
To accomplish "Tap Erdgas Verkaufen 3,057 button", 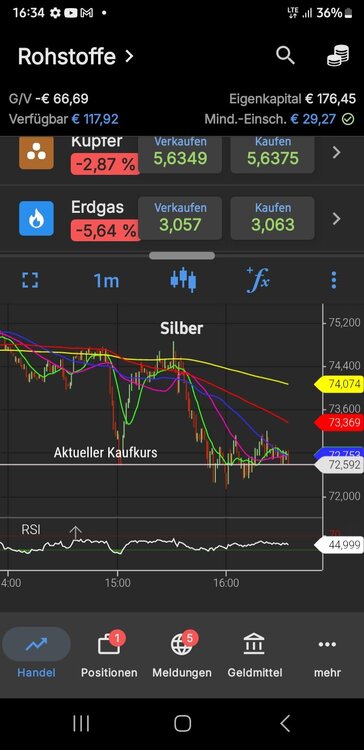I will point(180,218).
